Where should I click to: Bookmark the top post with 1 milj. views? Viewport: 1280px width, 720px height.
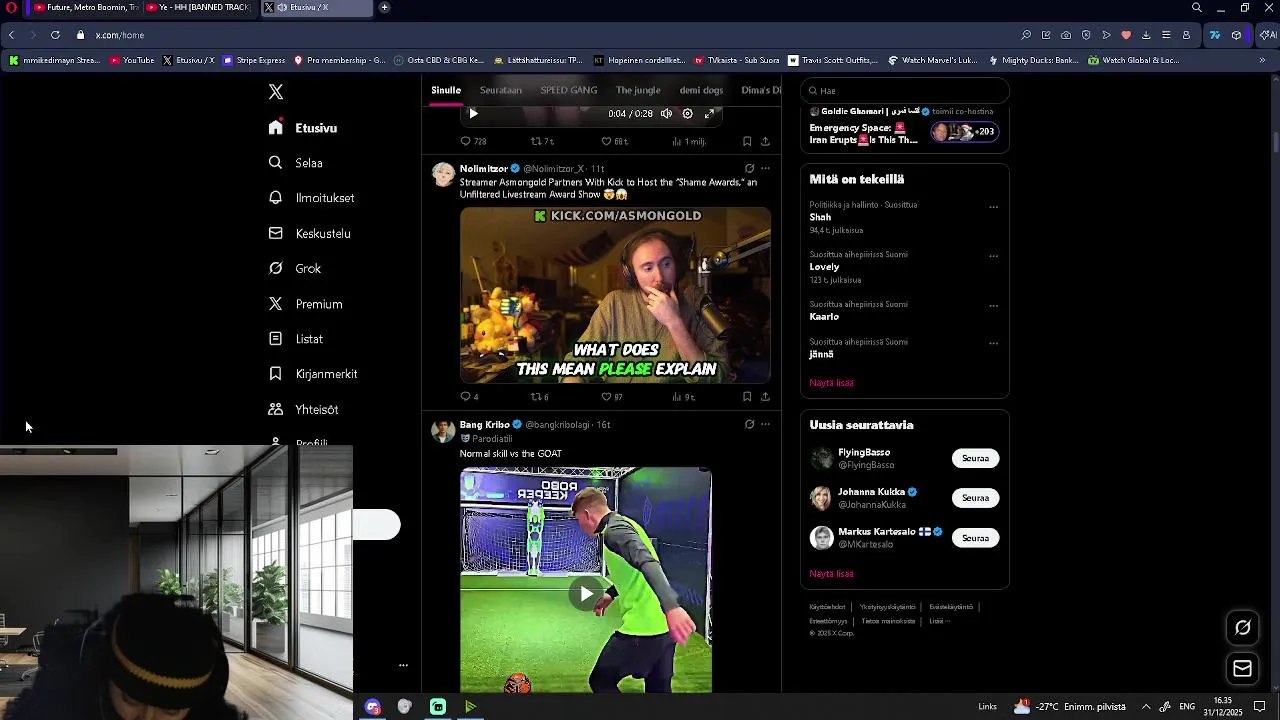pyautogui.click(x=747, y=142)
